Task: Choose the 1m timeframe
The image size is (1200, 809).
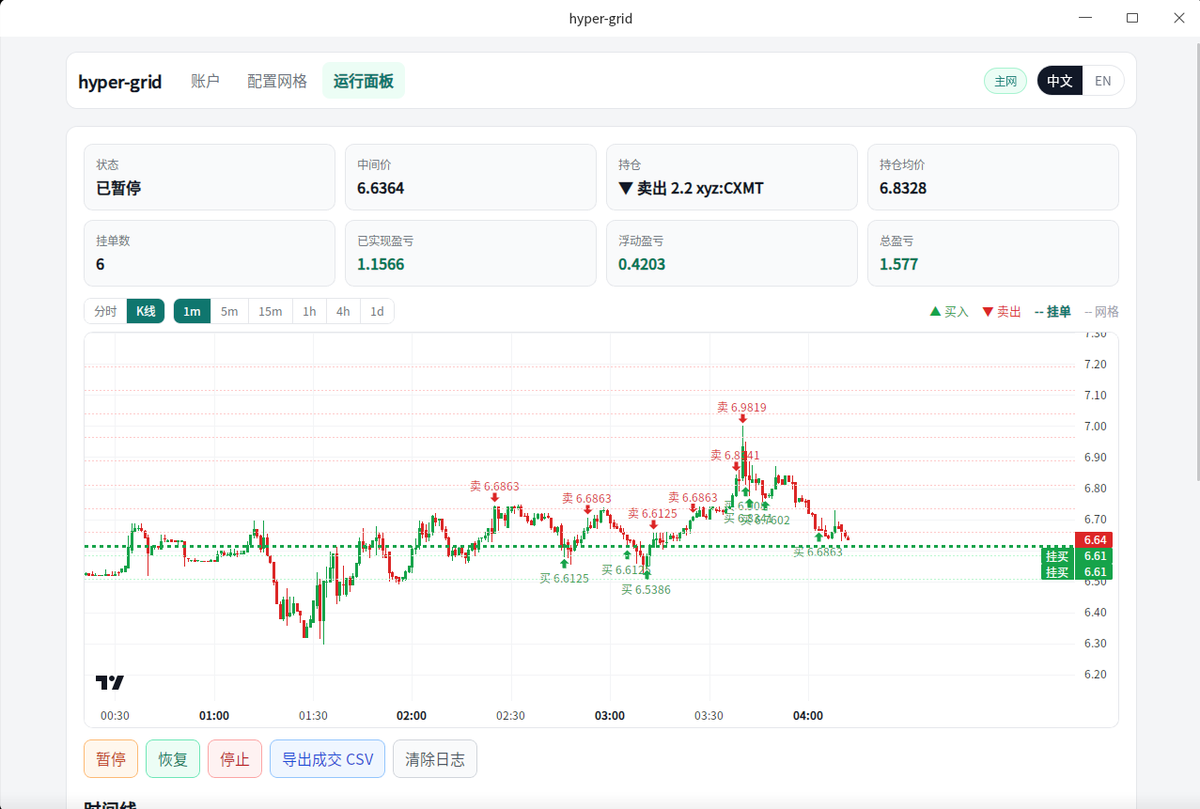Action: 192,311
